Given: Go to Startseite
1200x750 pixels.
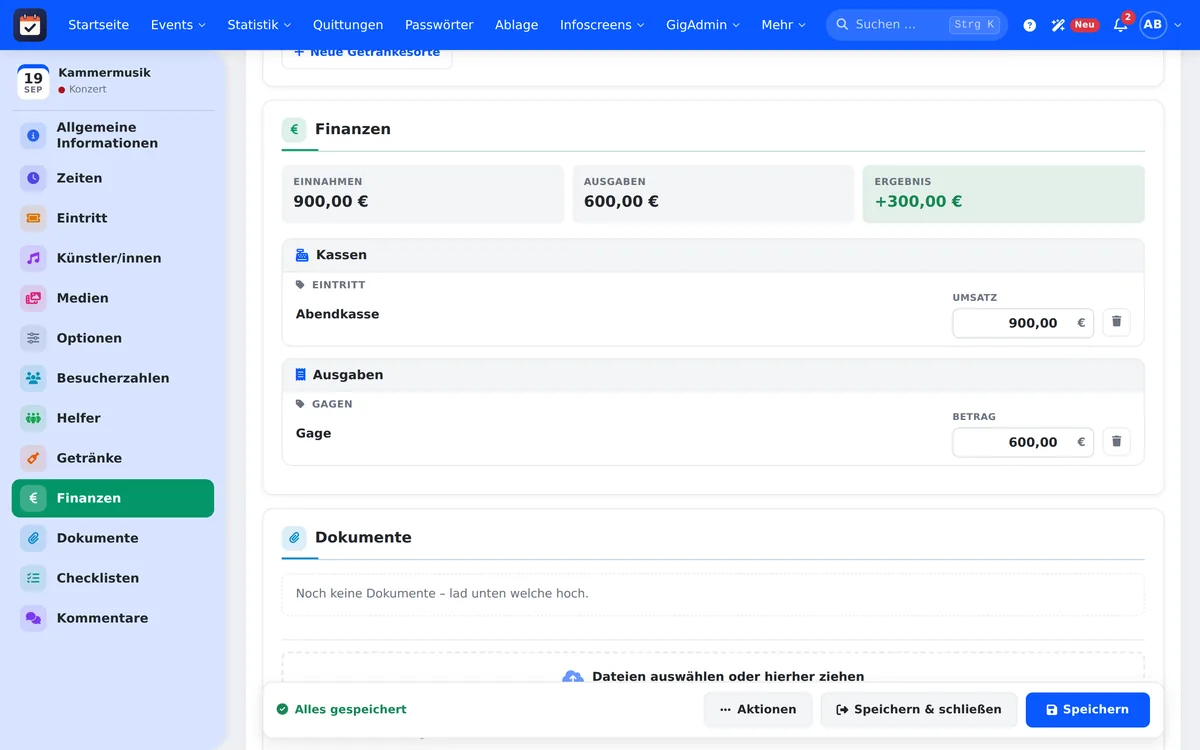Looking at the screenshot, I should (x=98, y=25).
